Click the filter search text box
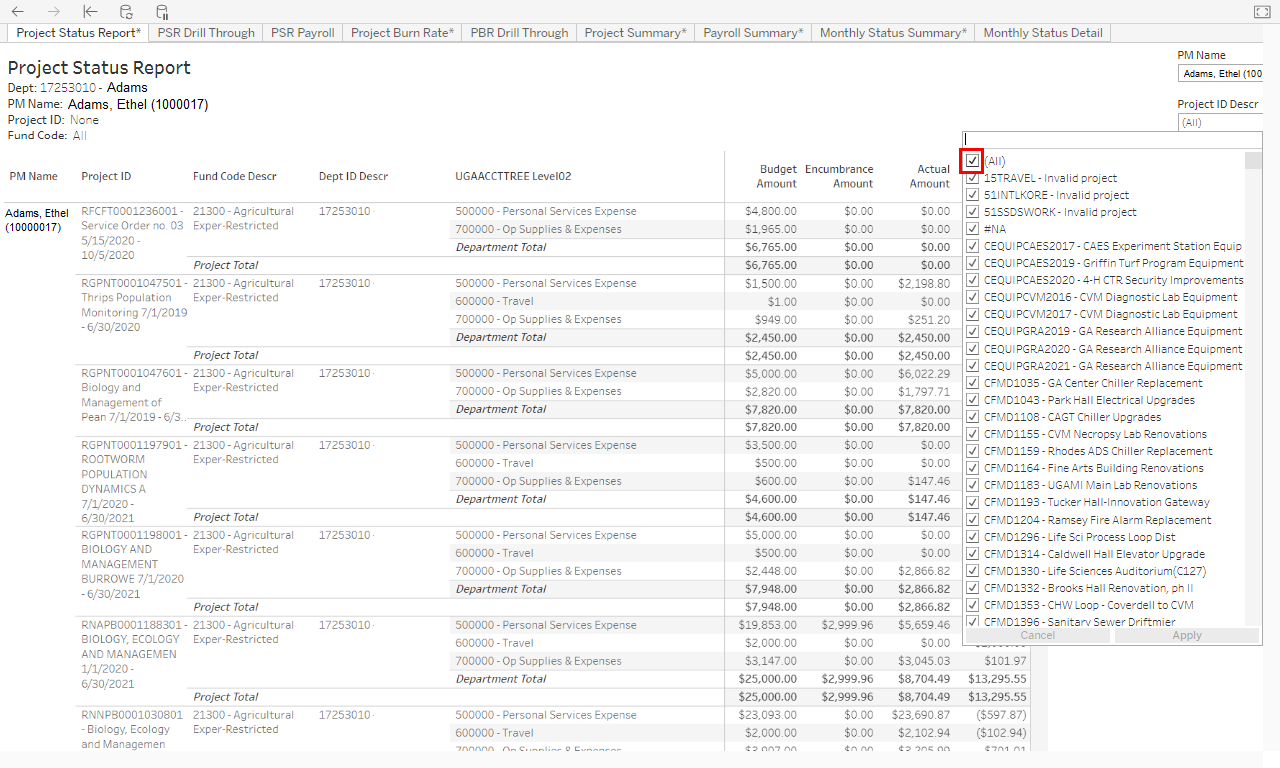 pyautogui.click(x=1111, y=140)
